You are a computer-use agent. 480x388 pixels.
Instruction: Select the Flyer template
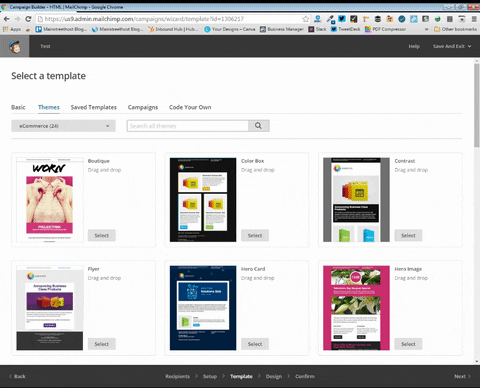pos(102,344)
